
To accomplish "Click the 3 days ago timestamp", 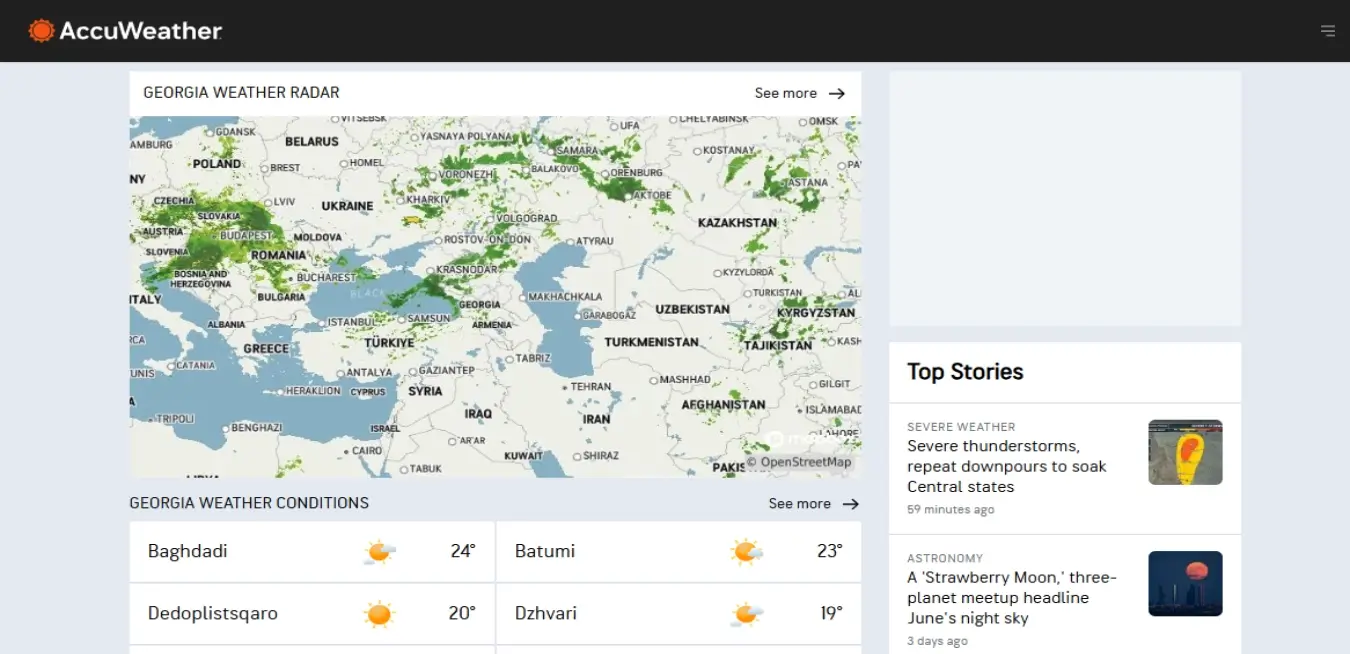I will pyautogui.click(x=937, y=641).
